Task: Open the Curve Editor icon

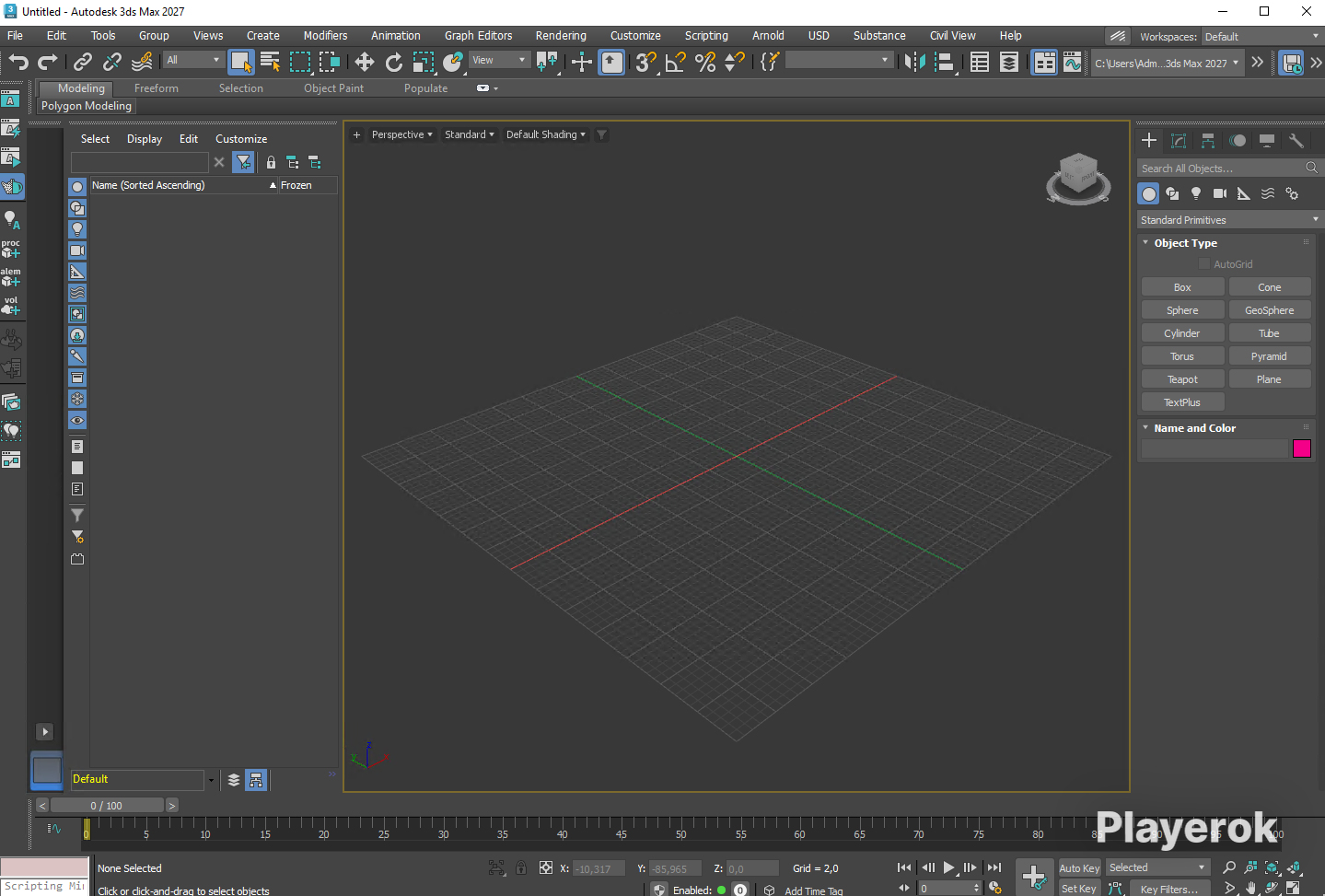Action: pos(1073,62)
